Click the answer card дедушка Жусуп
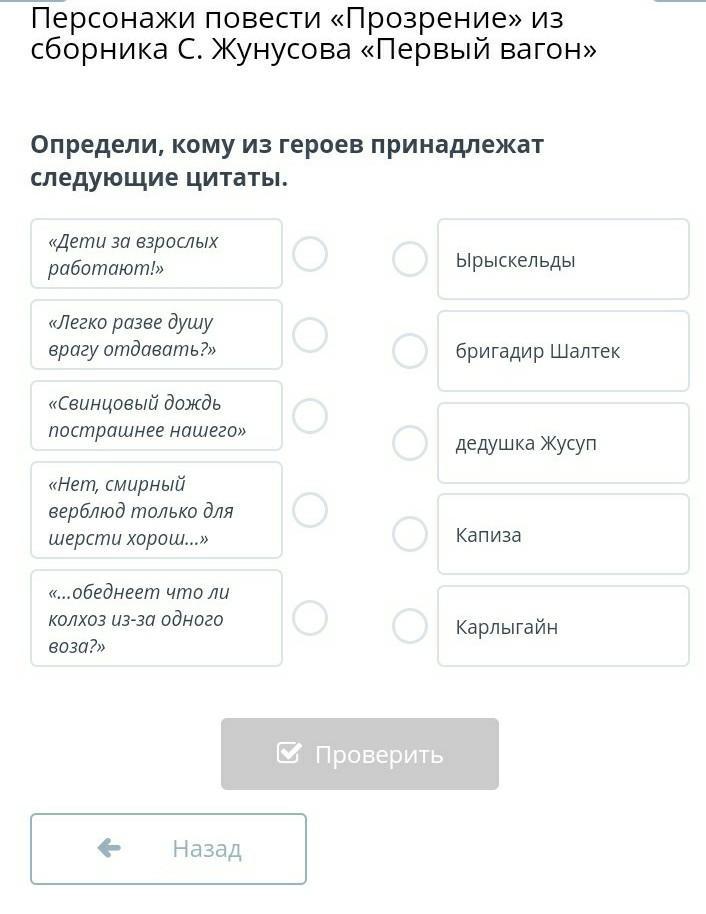Screen dimensions: 706x914 point(563,443)
